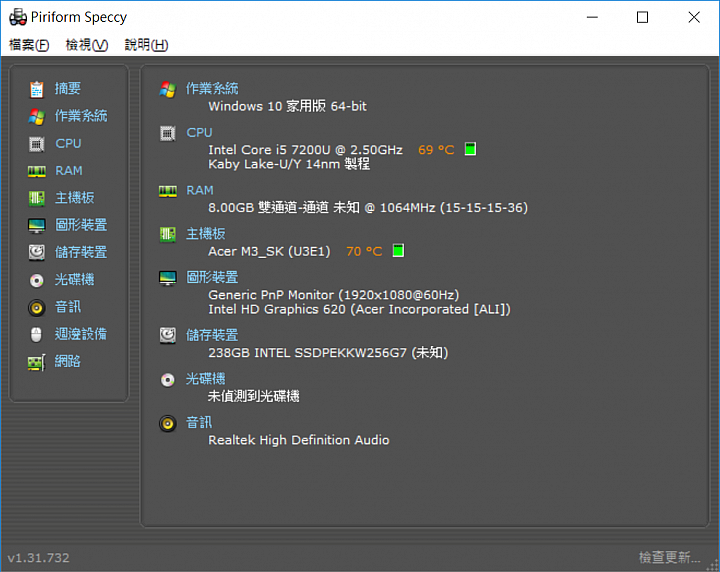The image size is (720, 572).
Task: Select the CPU chip icon in sidebar
Action: (37, 144)
